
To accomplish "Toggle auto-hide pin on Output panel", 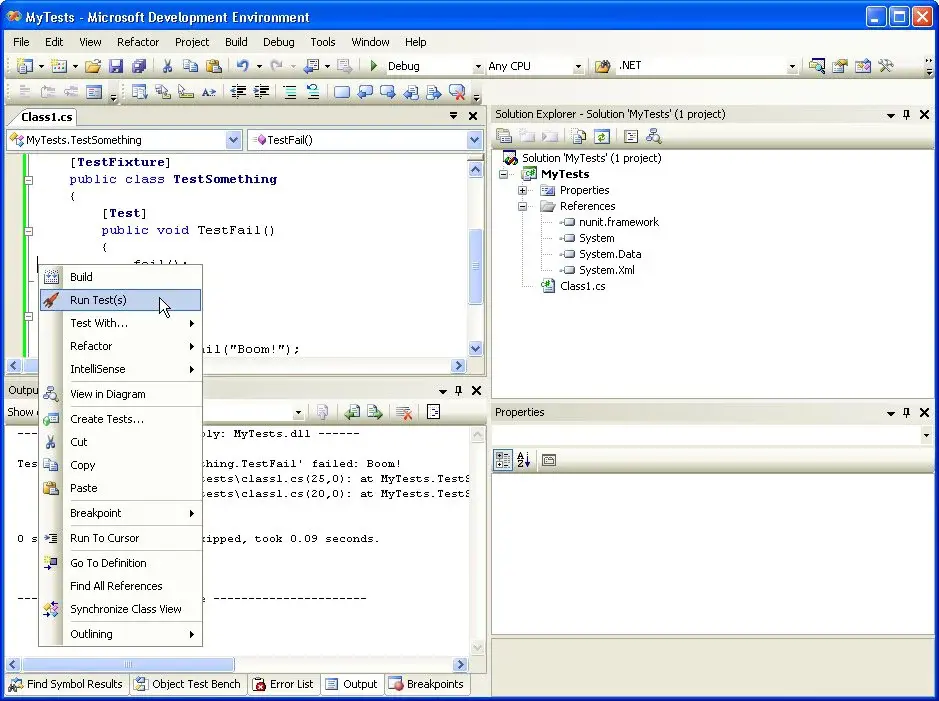I will pyautogui.click(x=459, y=391).
